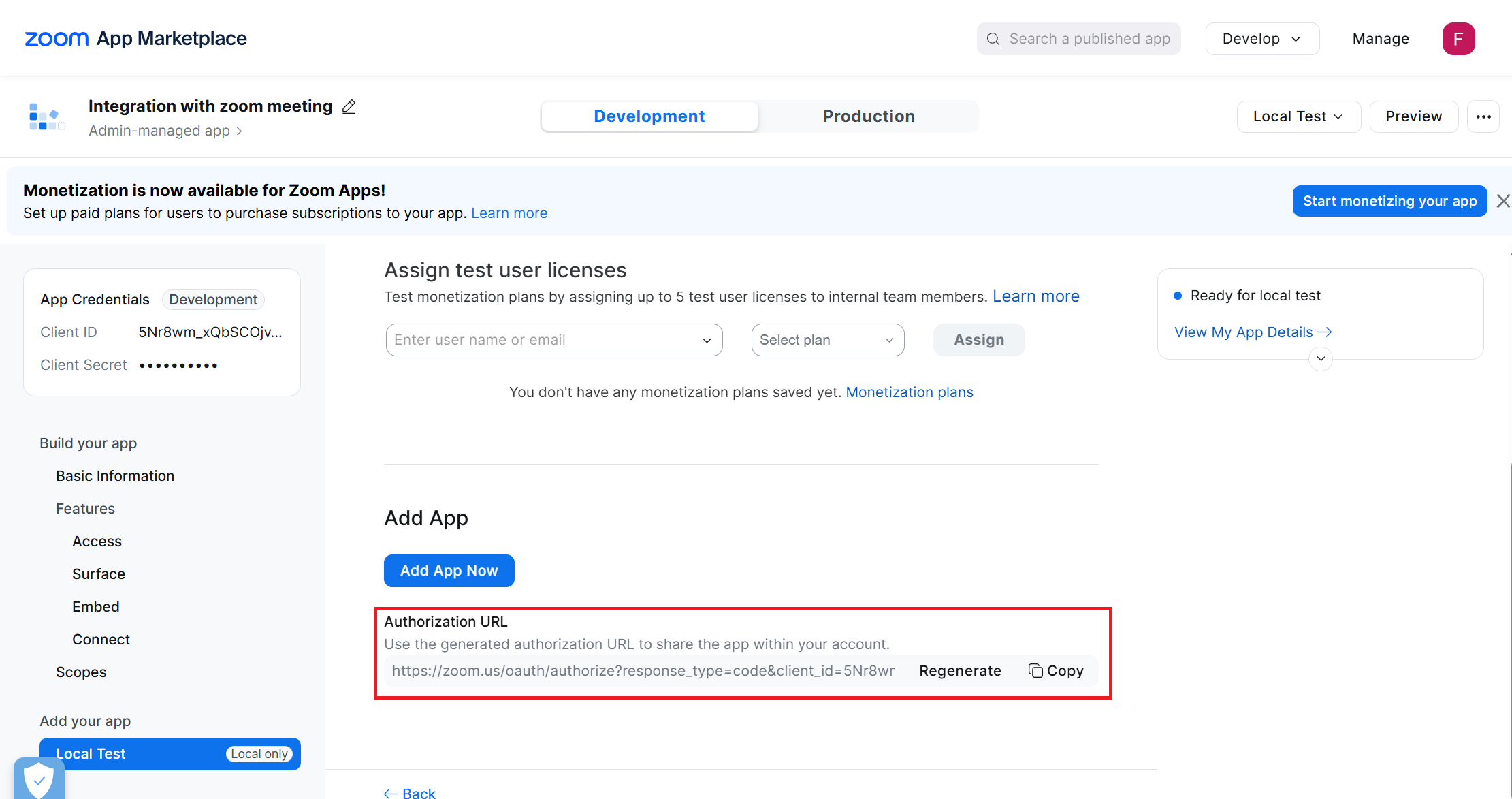Open the Embed page
The image size is (1512, 799).
96,607
